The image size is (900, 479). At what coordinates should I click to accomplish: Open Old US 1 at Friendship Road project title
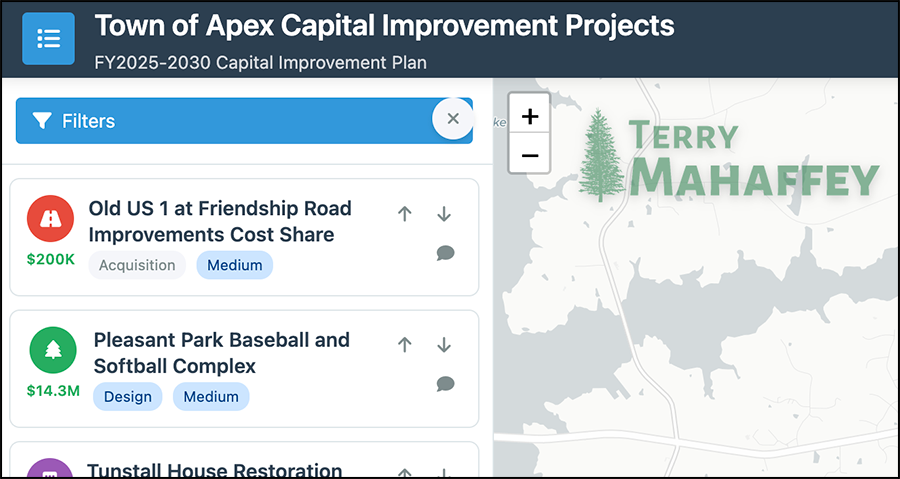pyautogui.click(x=220, y=221)
